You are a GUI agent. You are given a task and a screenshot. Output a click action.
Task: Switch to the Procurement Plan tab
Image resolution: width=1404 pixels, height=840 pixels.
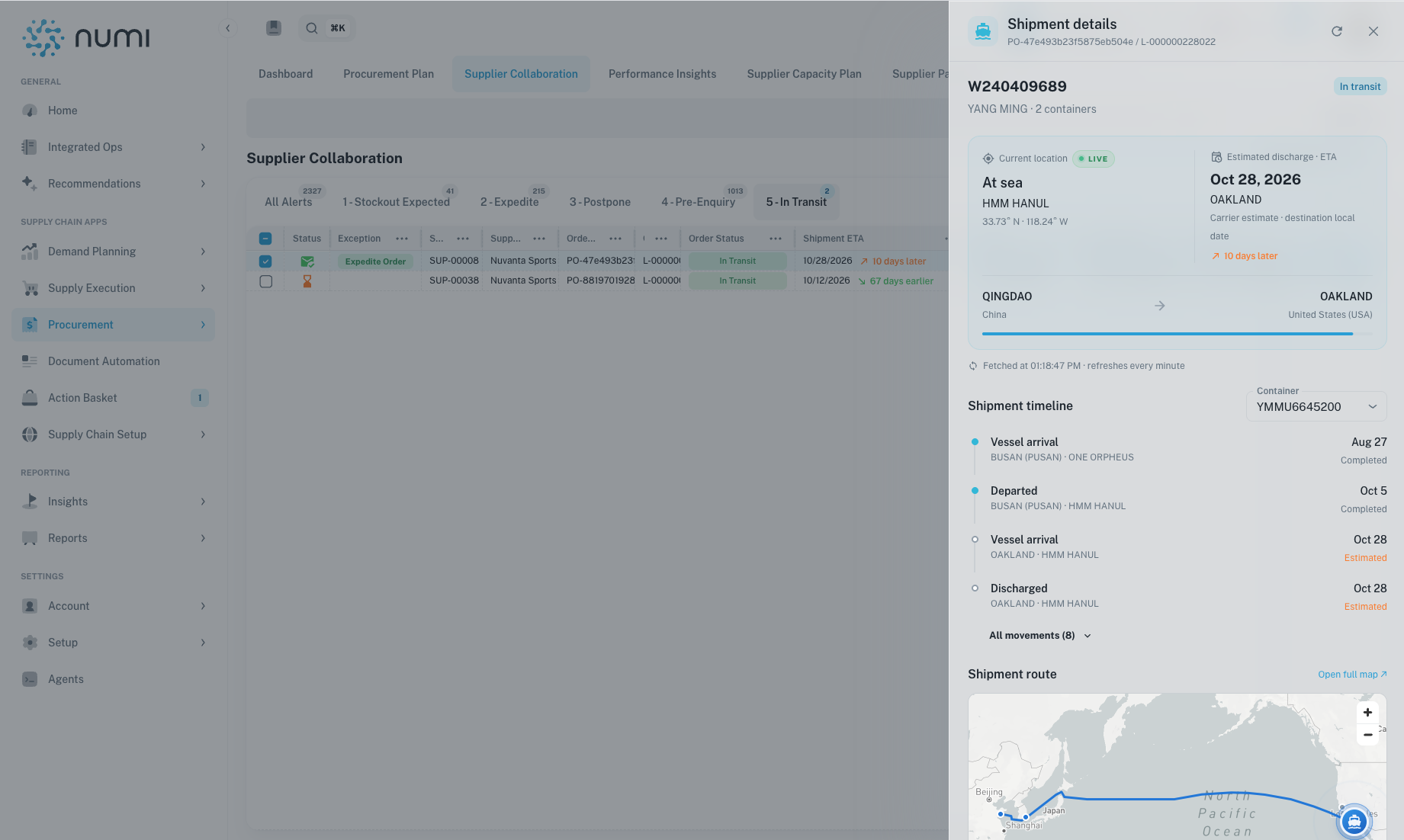point(388,74)
